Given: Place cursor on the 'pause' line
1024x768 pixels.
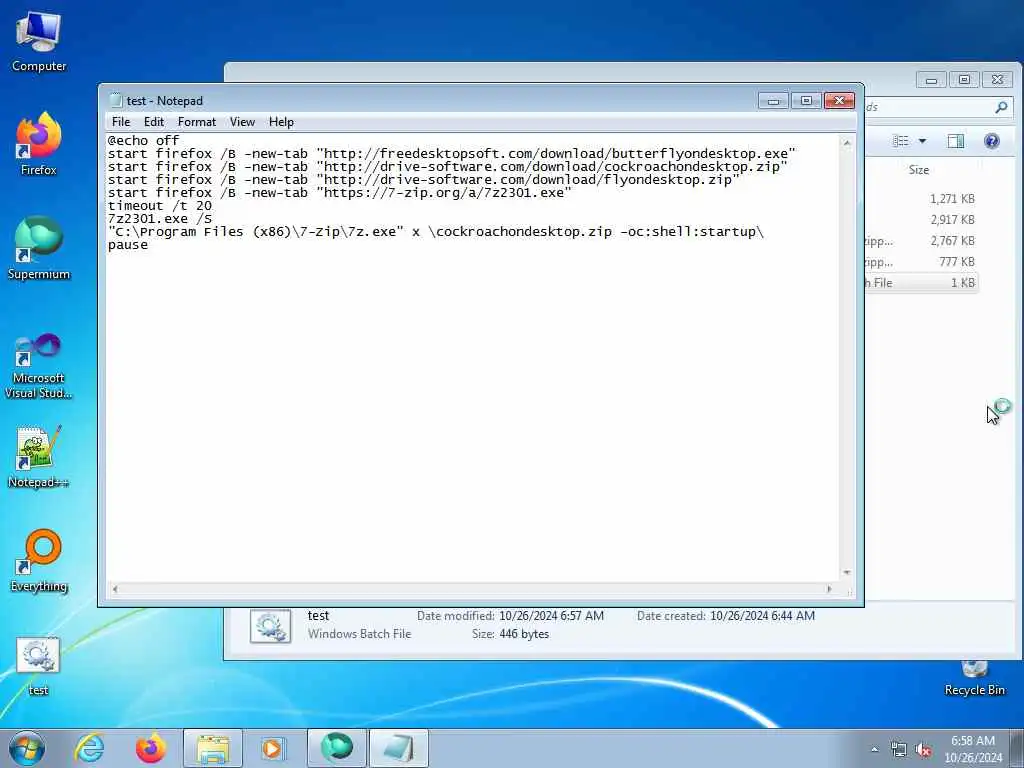Looking at the screenshot, I should tap(128, 245).
